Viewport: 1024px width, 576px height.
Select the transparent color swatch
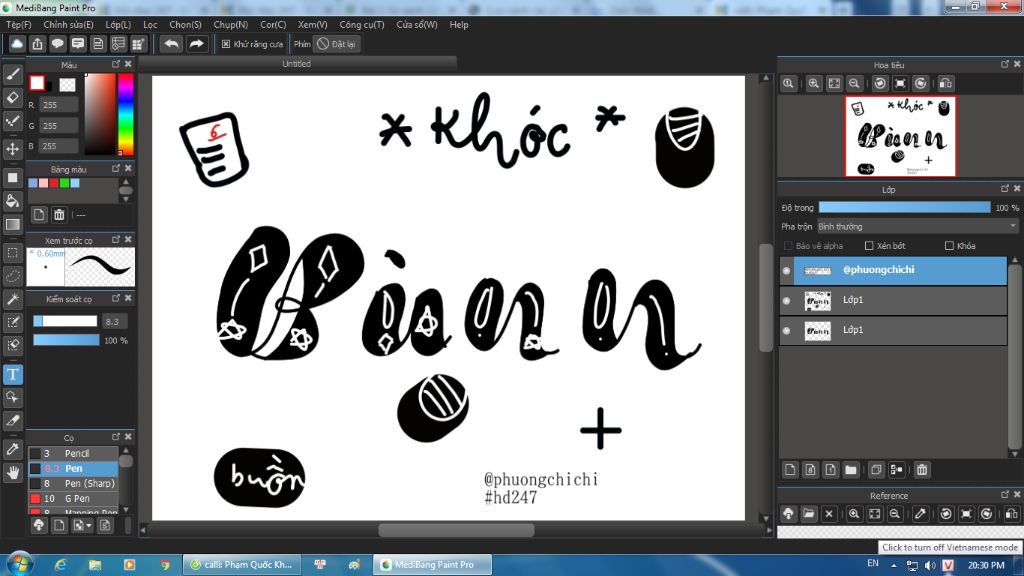pyautogui.click(x=67, y=84)
